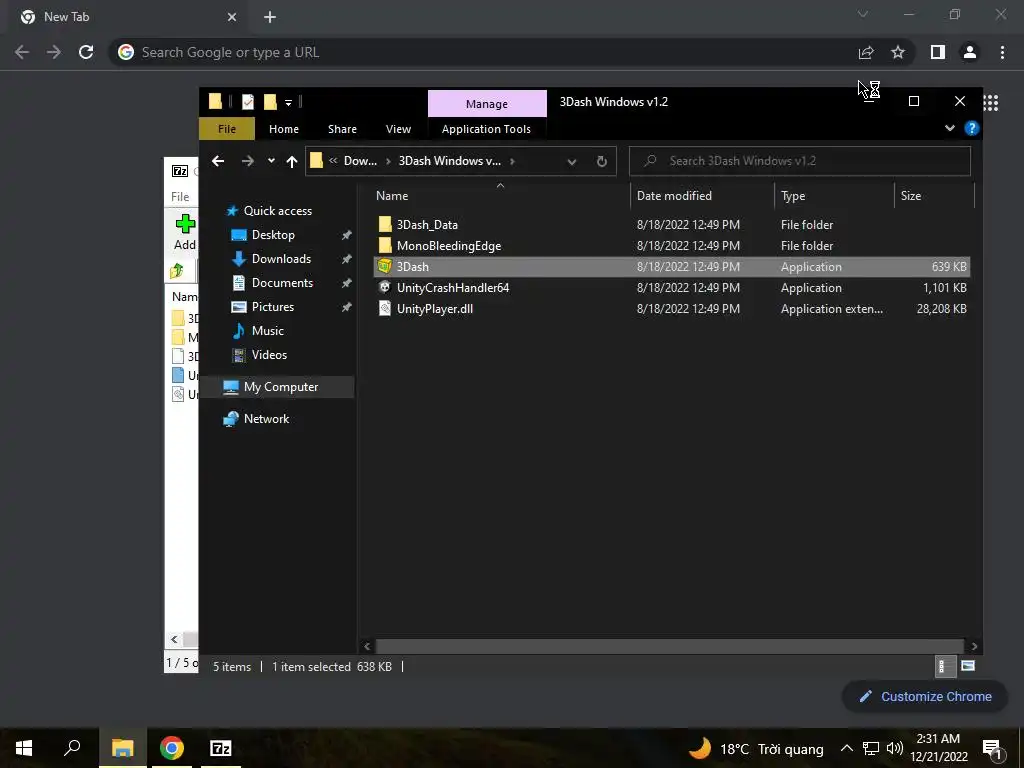
Task: Open 7-Zip from the taskbar
Action: pyautogui.click(x=220, y=748)
